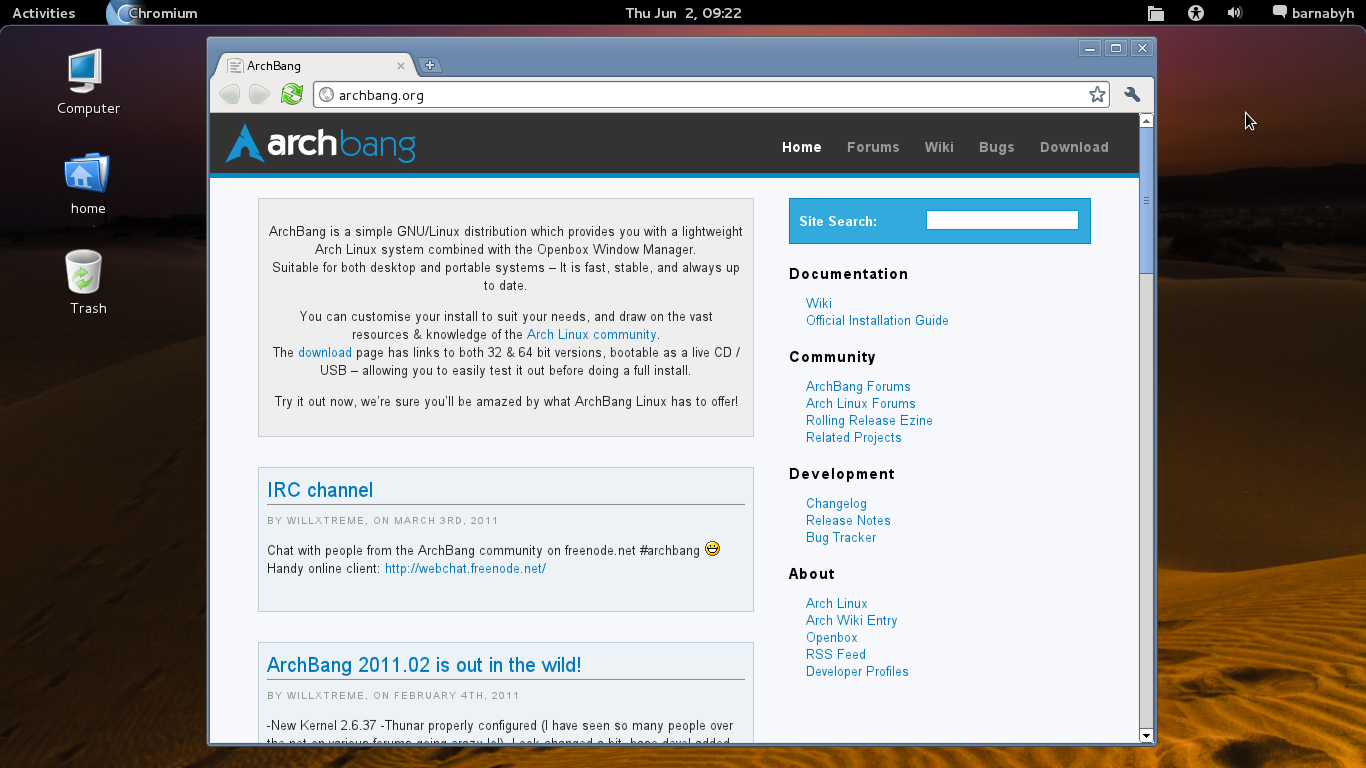The width and height of the screenshot is (1366, 768).
Task: Reload the page with the green refresh icon
Action: click(291, 94)
